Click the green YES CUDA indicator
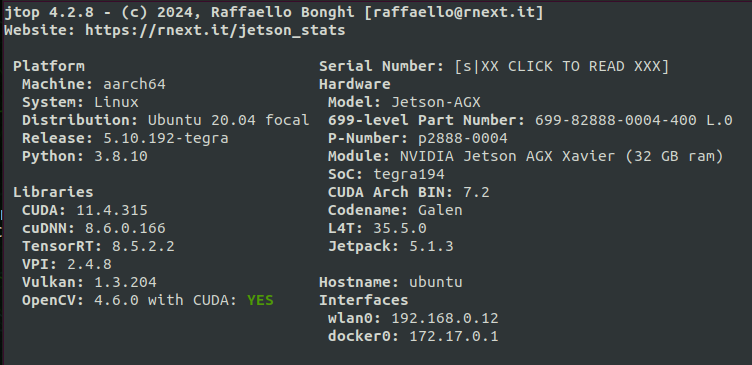This screenshot has height=365, width=752. (260, 300)
